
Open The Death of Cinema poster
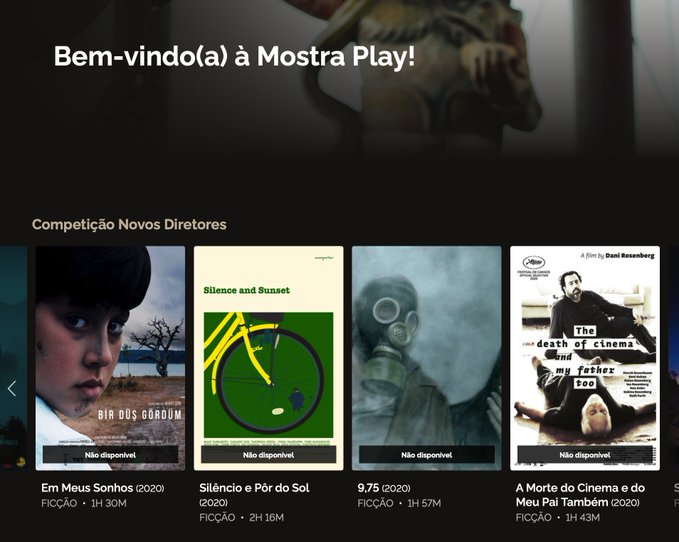[x=585, y=358]
